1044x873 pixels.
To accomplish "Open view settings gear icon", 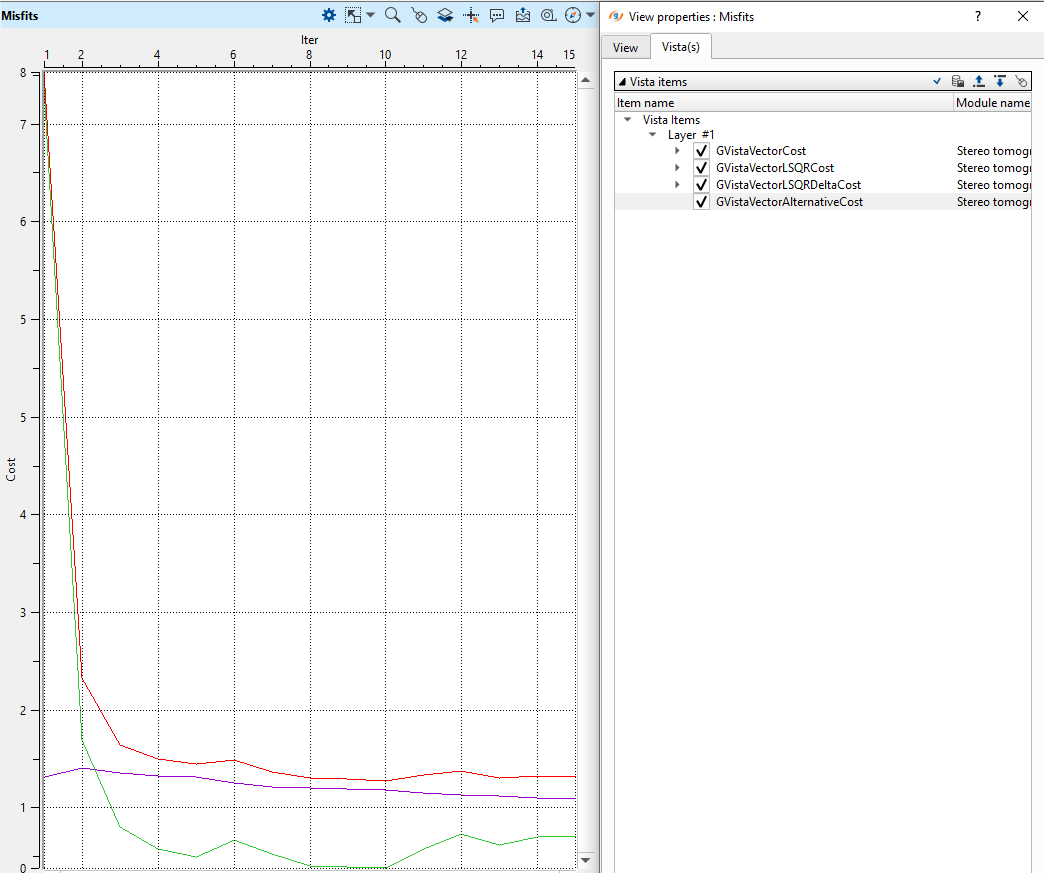I will (329, 15).
